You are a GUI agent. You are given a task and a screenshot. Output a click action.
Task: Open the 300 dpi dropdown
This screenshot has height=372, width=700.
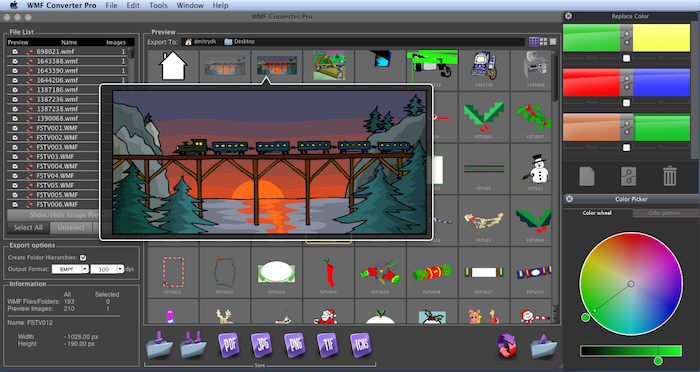pos(107,269)
